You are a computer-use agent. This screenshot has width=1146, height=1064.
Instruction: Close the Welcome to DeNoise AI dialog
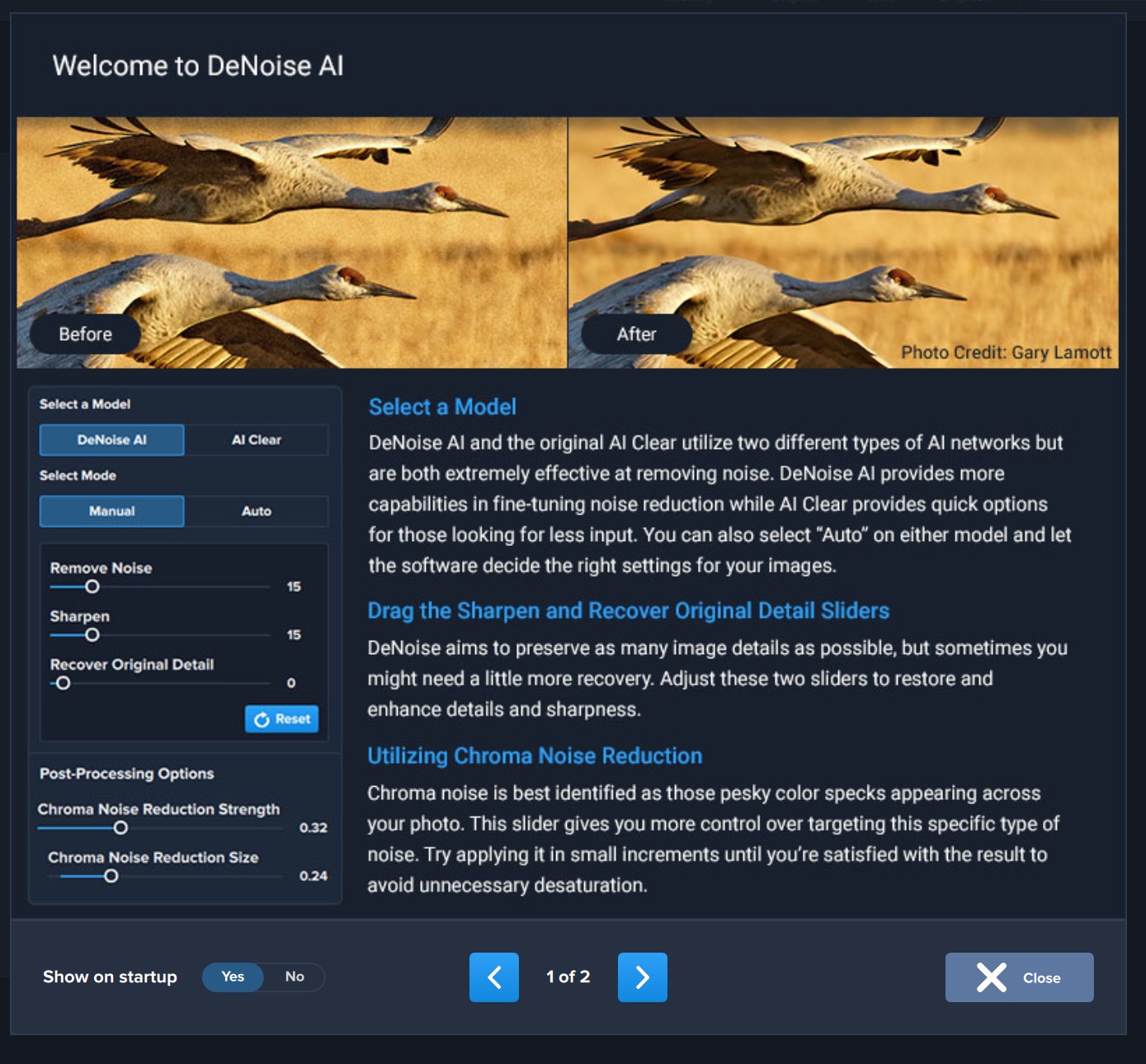(1019, 977)
